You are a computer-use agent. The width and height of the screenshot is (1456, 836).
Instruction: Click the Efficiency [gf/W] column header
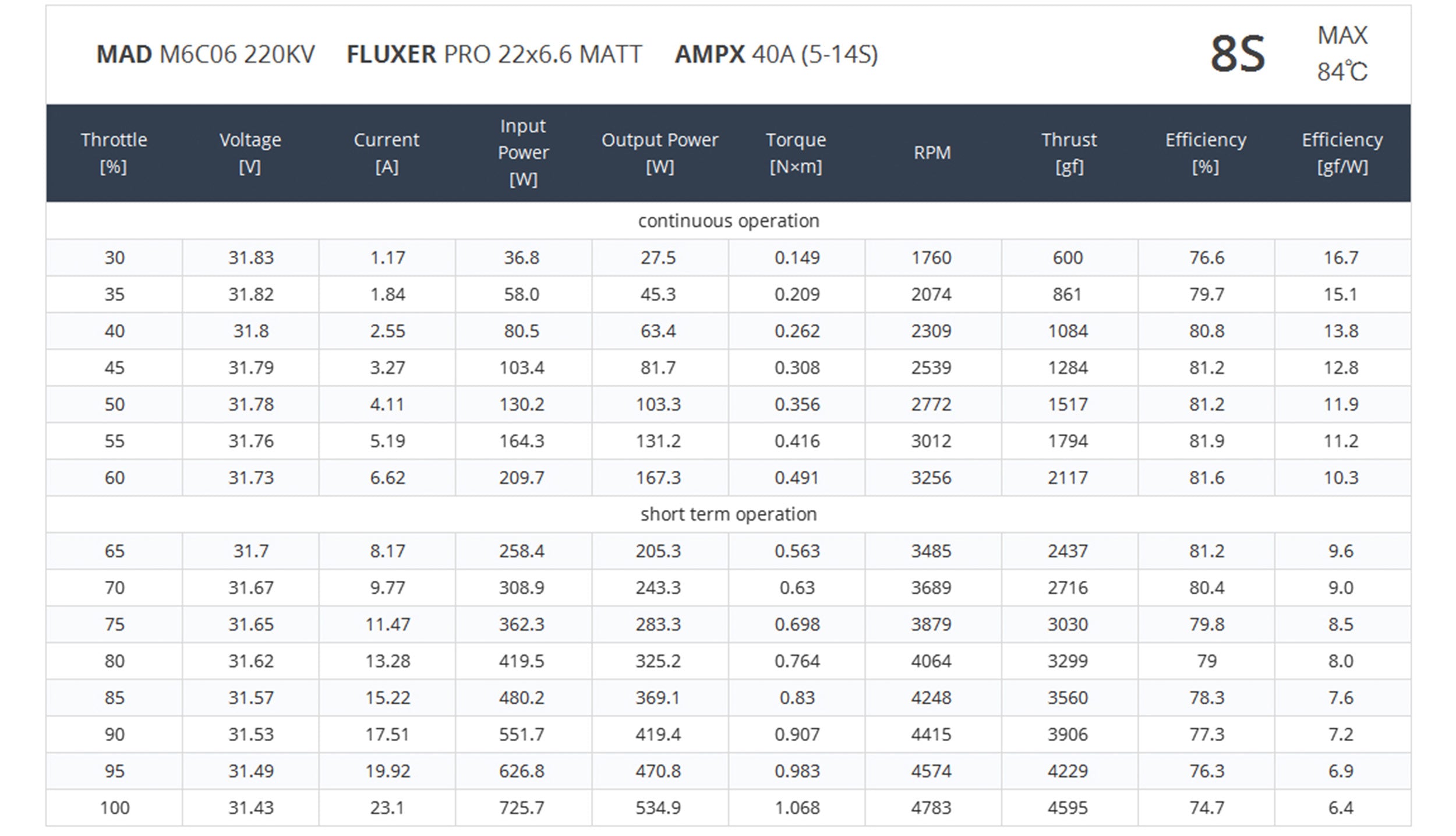[x=1342, y=153]
